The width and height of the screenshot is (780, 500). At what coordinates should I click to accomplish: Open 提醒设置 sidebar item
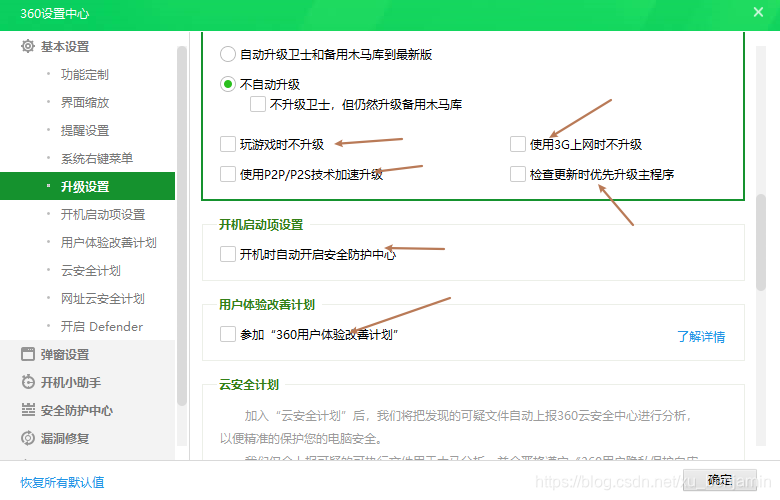(85, 130)
